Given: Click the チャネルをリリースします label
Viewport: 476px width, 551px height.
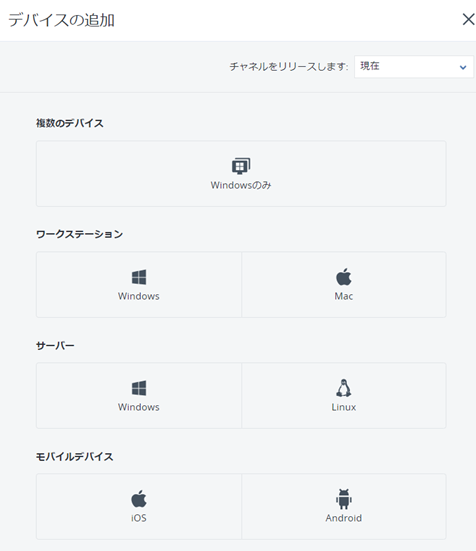Looking at the screenshot, I should (x=289, y=66).
